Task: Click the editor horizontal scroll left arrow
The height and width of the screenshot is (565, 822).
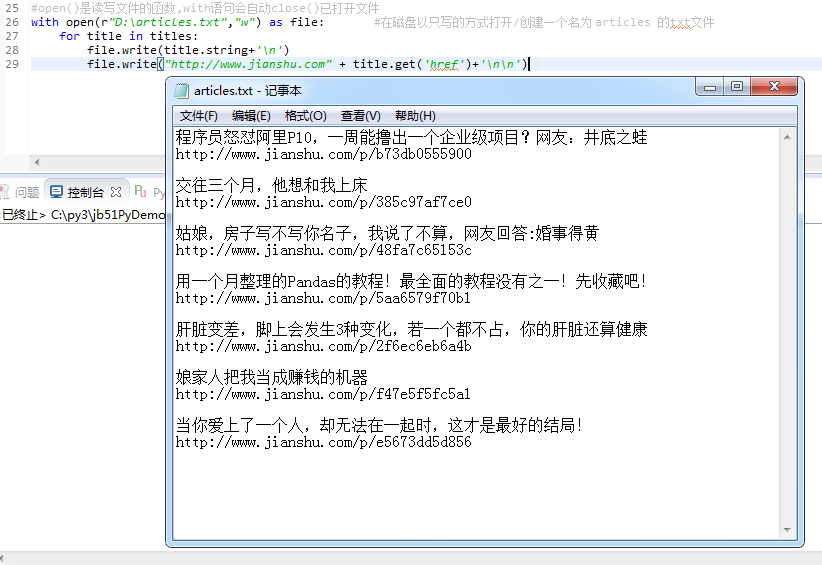Action: tap(37, 162)
